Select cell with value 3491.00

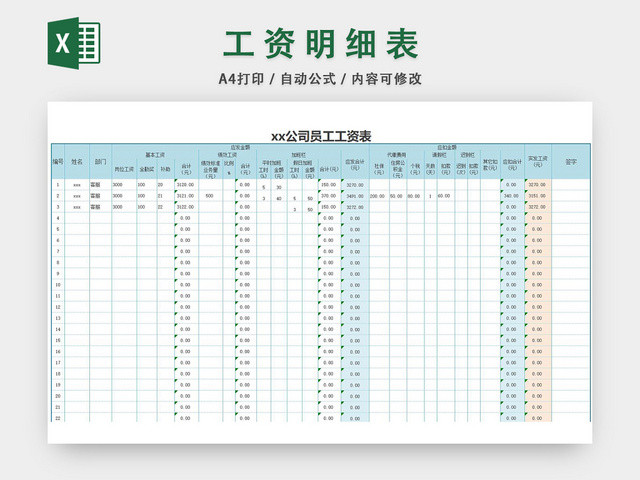(355, 196)
